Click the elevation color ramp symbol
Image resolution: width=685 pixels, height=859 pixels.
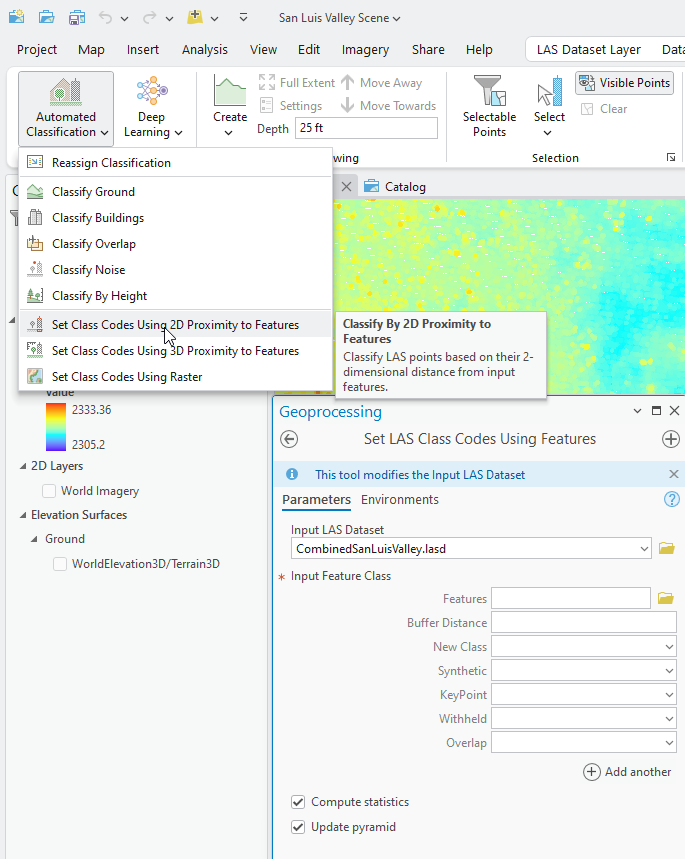(x=55, y=427)
